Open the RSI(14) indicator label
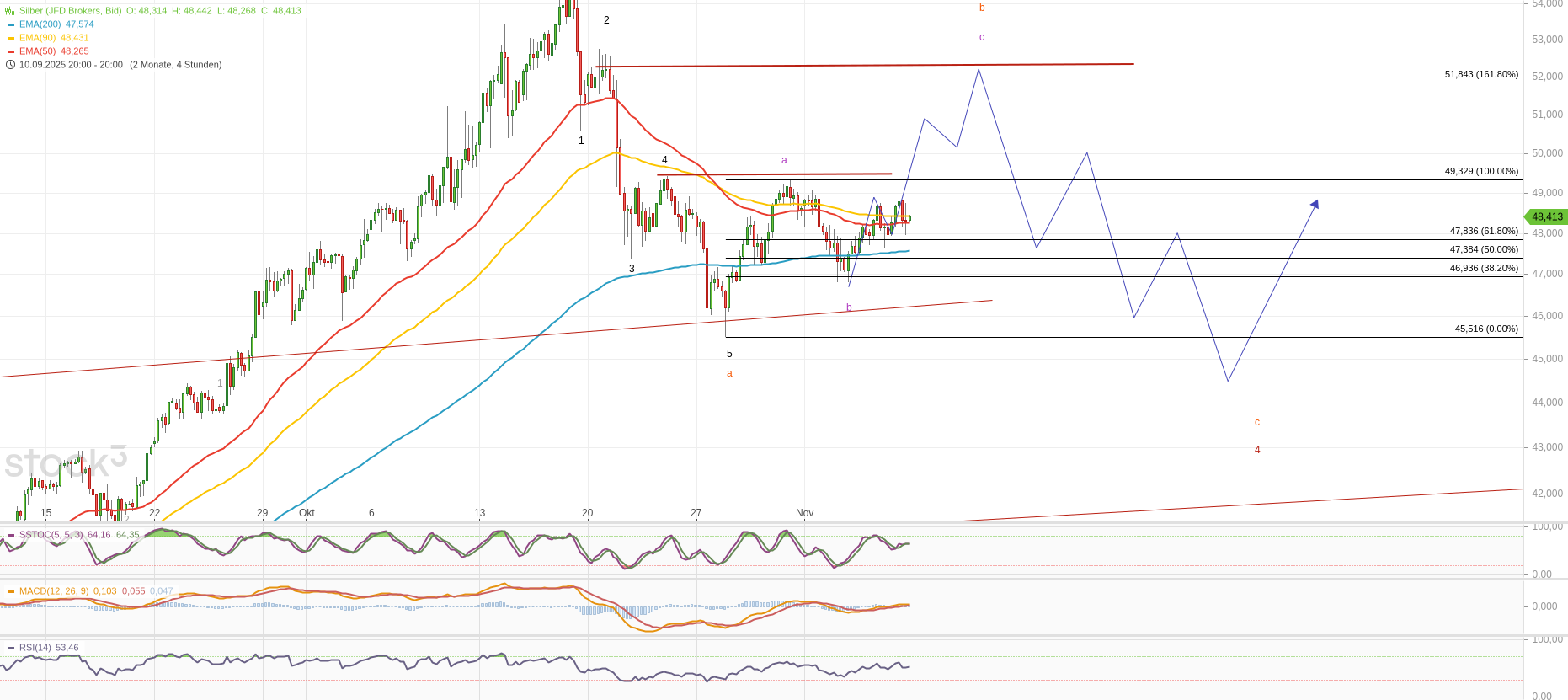Screen dimensions: 1568x700 click(35, 648)
